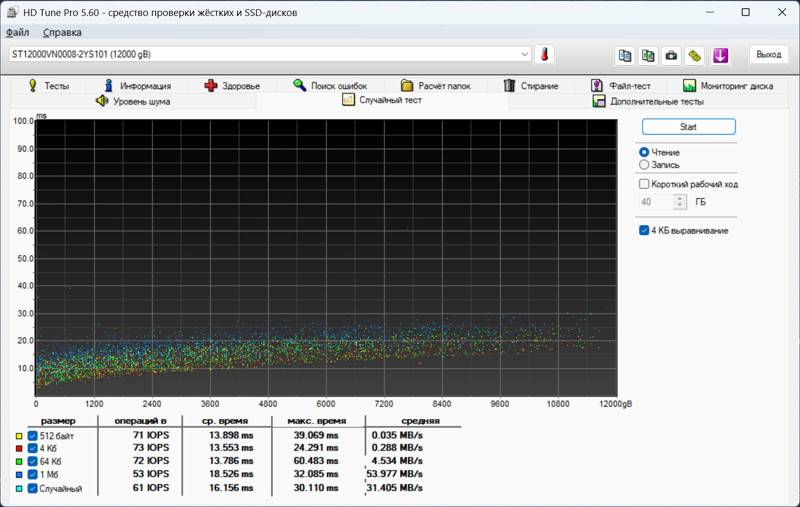Viewport: 800px width, 507px height.
Task: Toggle 4 КБ выравнивание checkbox
Action: pyautogui.click(x=644, y=231)
